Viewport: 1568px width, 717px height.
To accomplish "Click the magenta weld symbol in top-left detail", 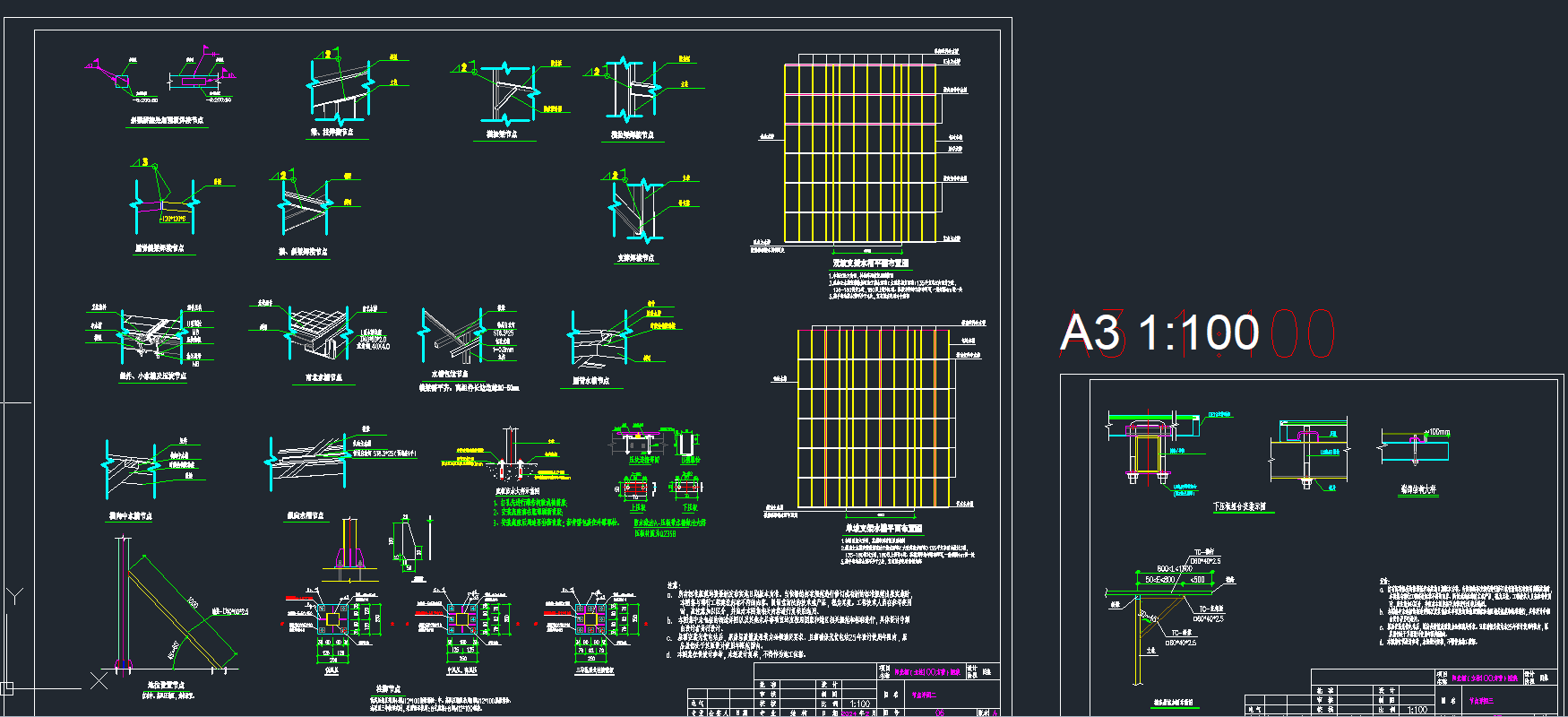I will [x=94, y=65].
